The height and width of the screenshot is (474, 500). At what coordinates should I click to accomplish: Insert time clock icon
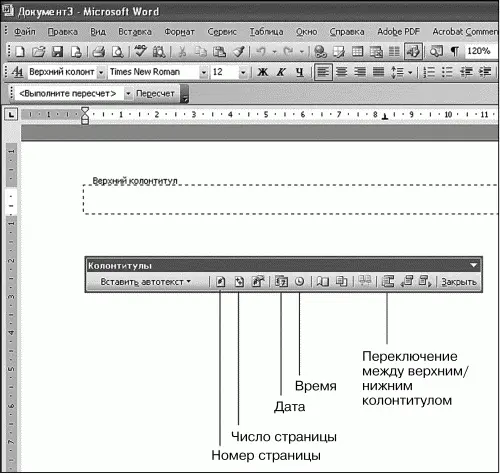pyautogui.click(x=300, y=282)
